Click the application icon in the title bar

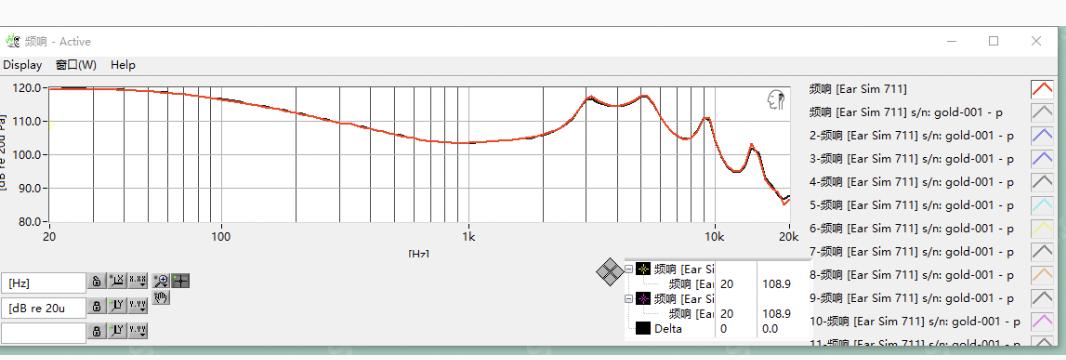pos(12,41)
